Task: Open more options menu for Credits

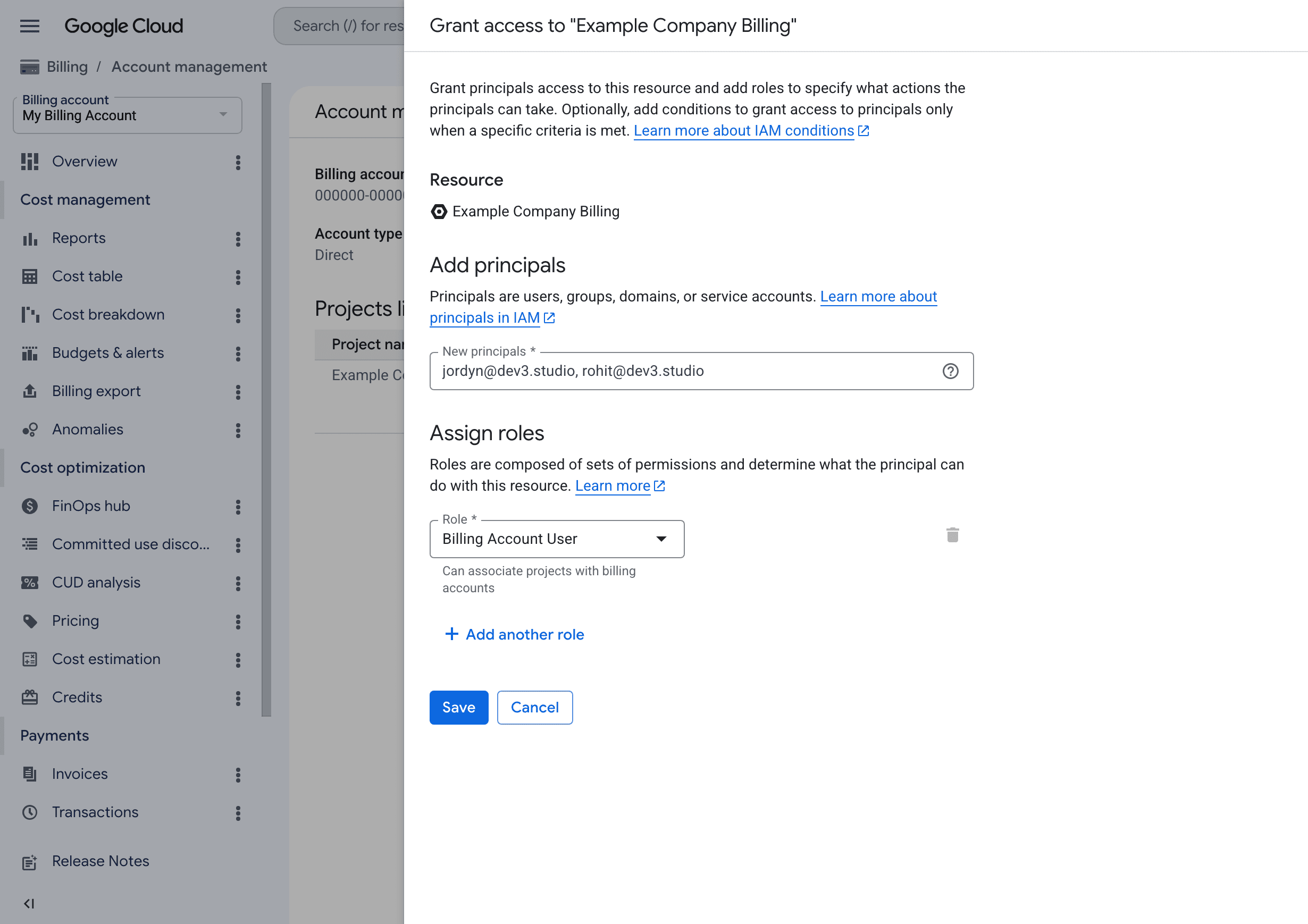Action: [x=238, y=699]
